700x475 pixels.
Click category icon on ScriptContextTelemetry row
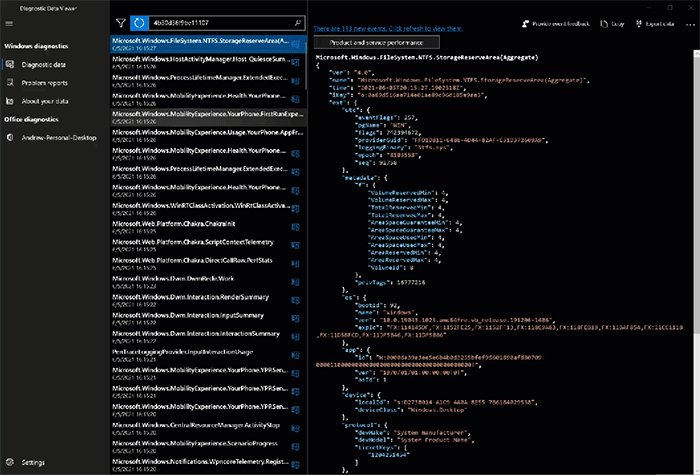pos(295,246)
